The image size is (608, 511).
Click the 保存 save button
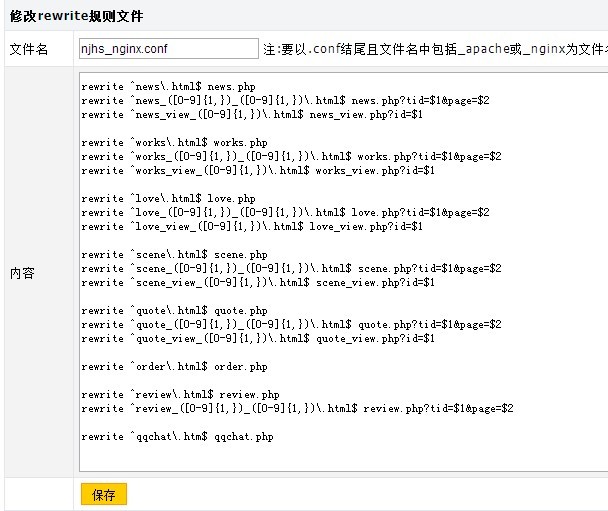104,495
